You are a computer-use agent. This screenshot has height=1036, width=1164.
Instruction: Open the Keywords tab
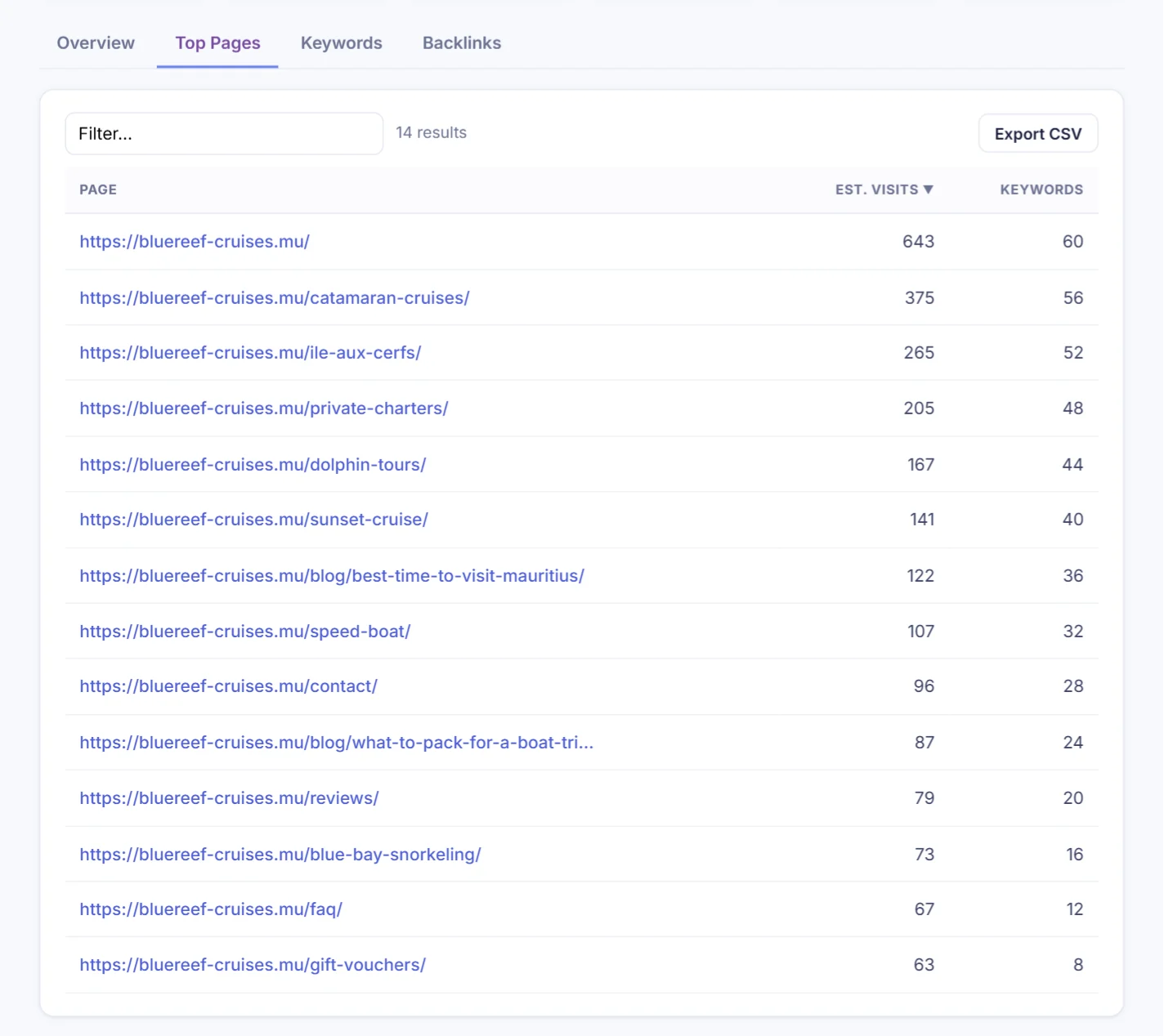(341, 43)
